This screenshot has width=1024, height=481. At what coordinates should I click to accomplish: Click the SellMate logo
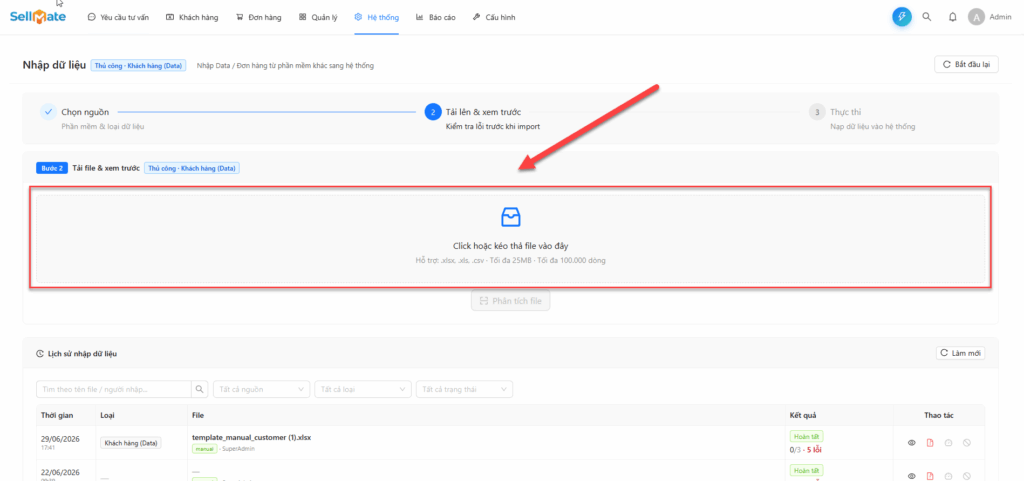[x=38, y=17]
